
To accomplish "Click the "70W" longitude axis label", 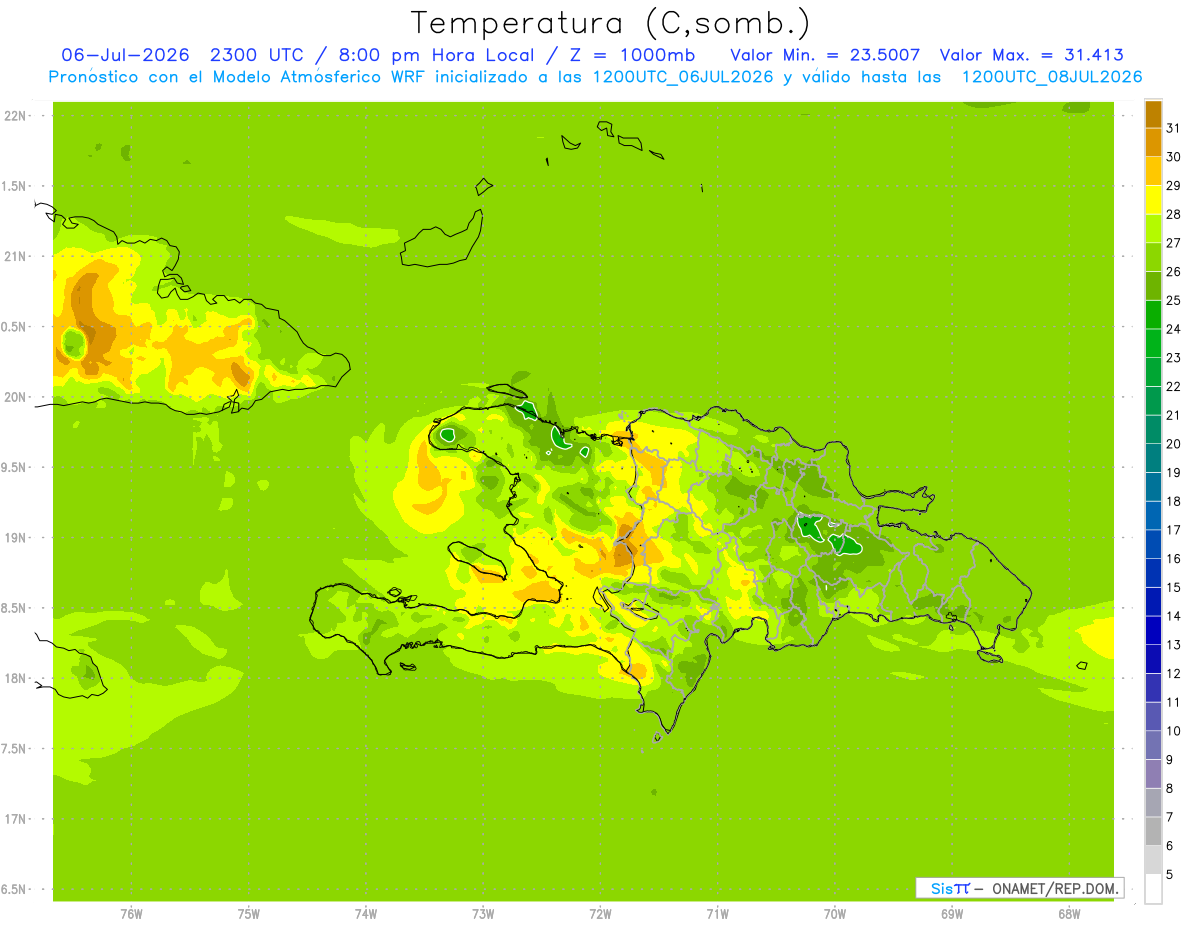I will tap(835, 914).
